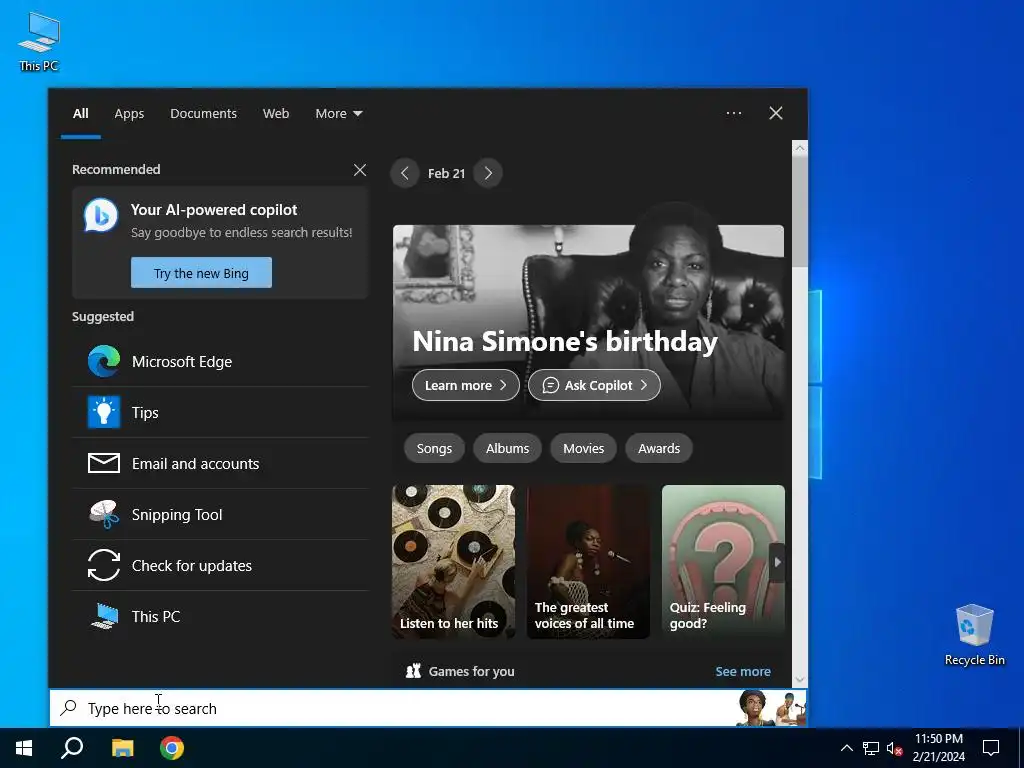This screenshot has height=768, width=1024.
Task: Click the taskbar clock showing 11:50 PM
Action: (938, 748)
